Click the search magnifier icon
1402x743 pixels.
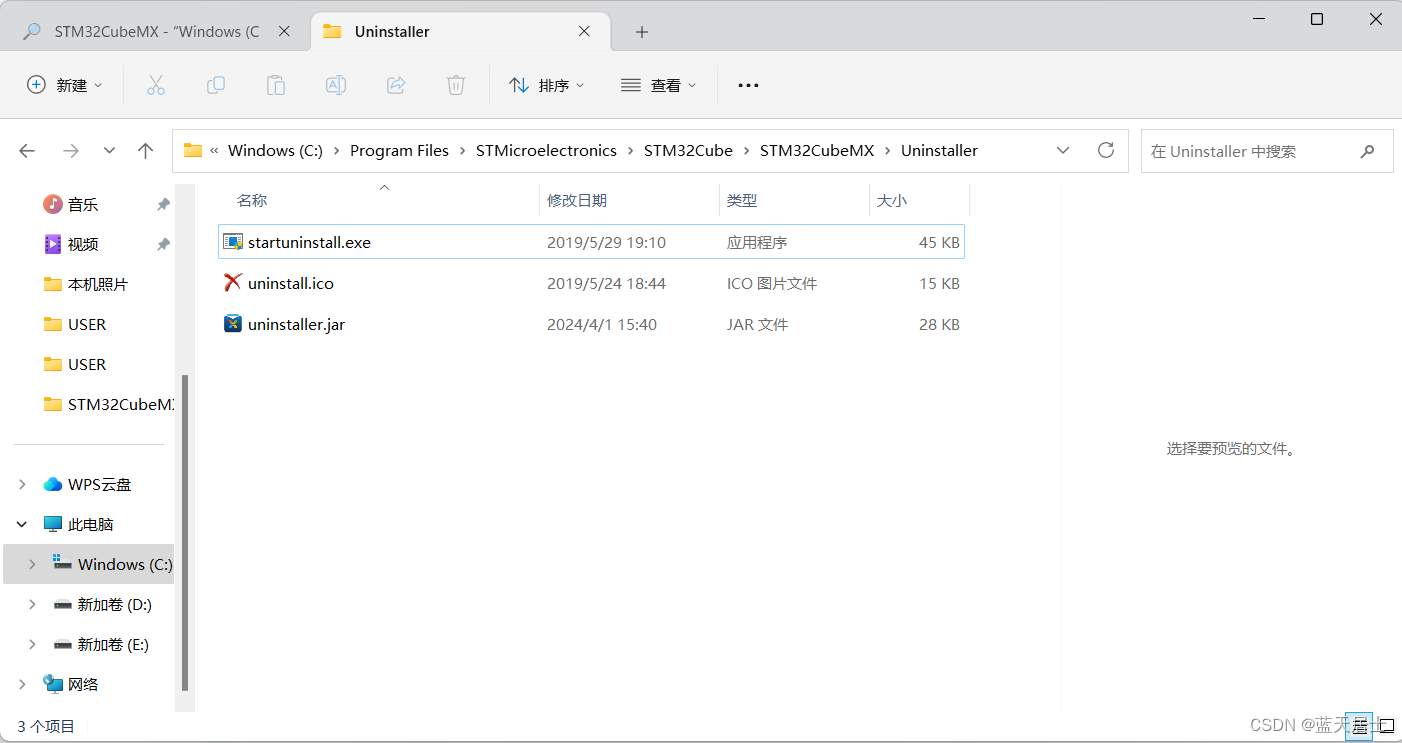tap(1367, 151)
